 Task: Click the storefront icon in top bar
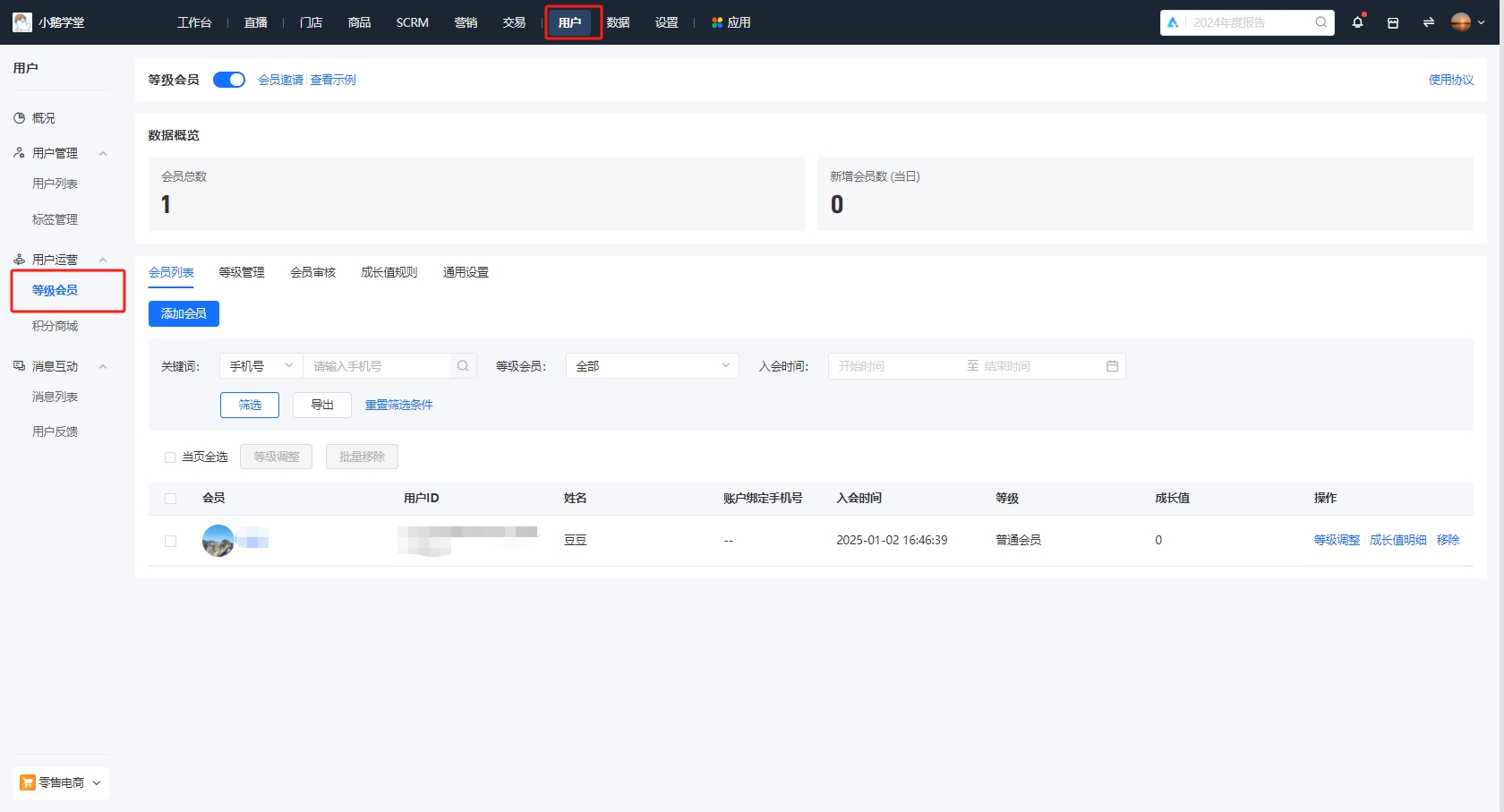tap(1393, 21)
